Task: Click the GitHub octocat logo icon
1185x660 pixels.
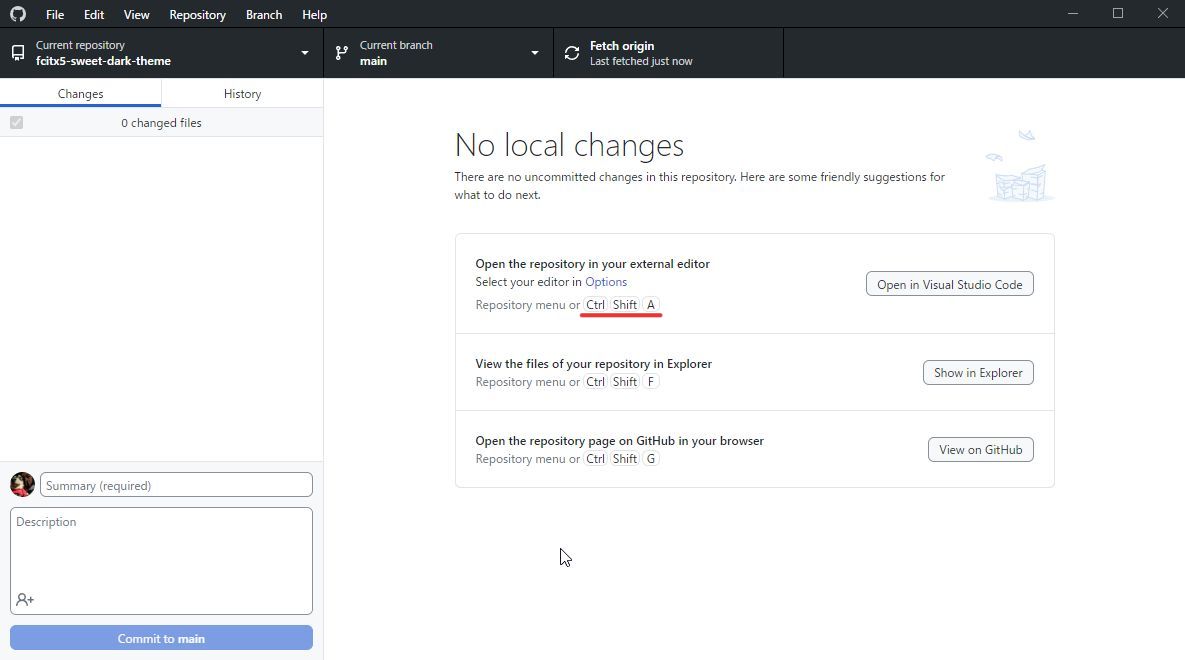Action: tap(17, 14)
